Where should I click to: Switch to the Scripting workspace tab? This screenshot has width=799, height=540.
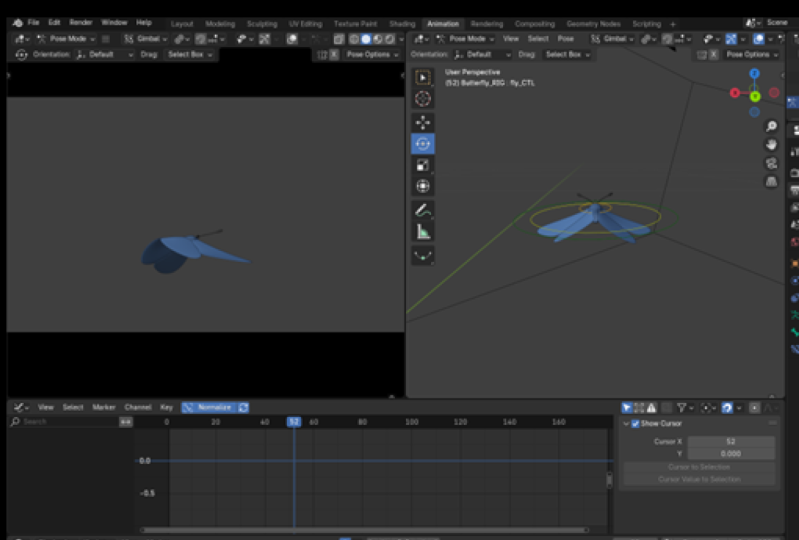[x=647, y=24]
